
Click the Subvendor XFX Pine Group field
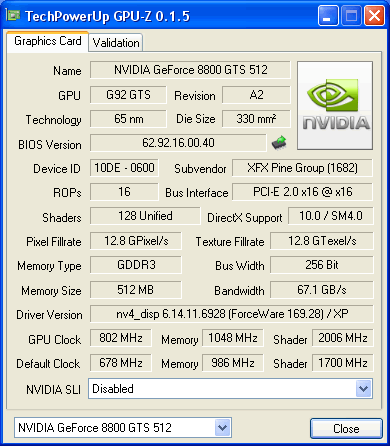click(x=302, y=168)
